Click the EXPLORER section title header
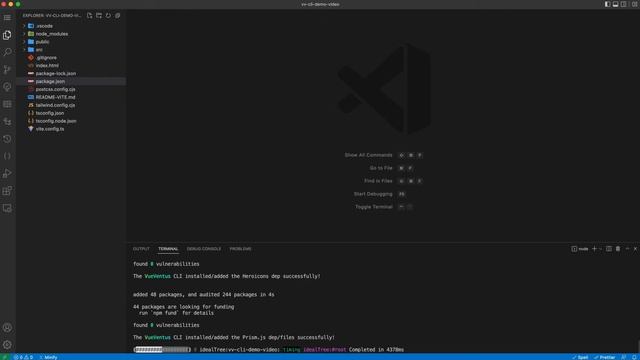This screenshot has height=360, width=640. click(52, 16)
